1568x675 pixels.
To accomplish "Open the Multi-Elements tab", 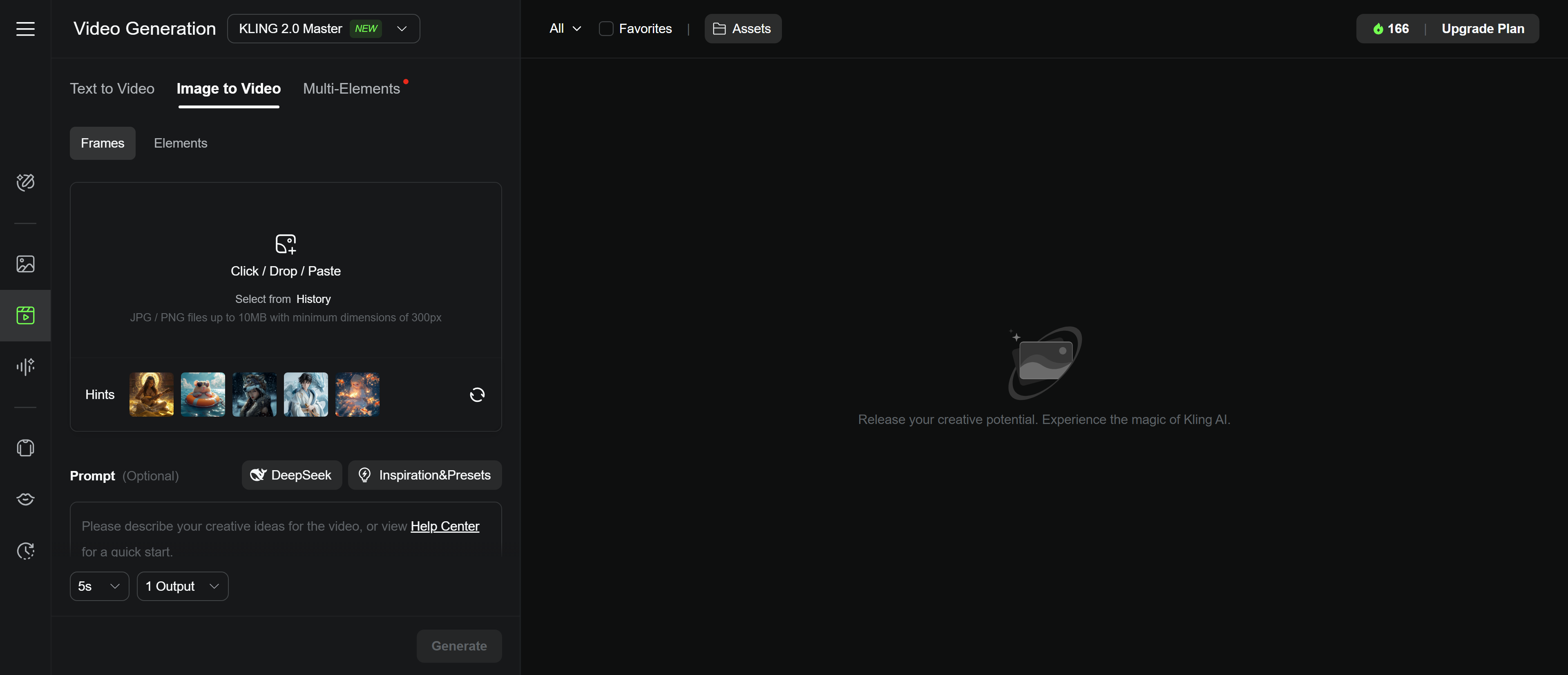I will click(x=351, y=89).
